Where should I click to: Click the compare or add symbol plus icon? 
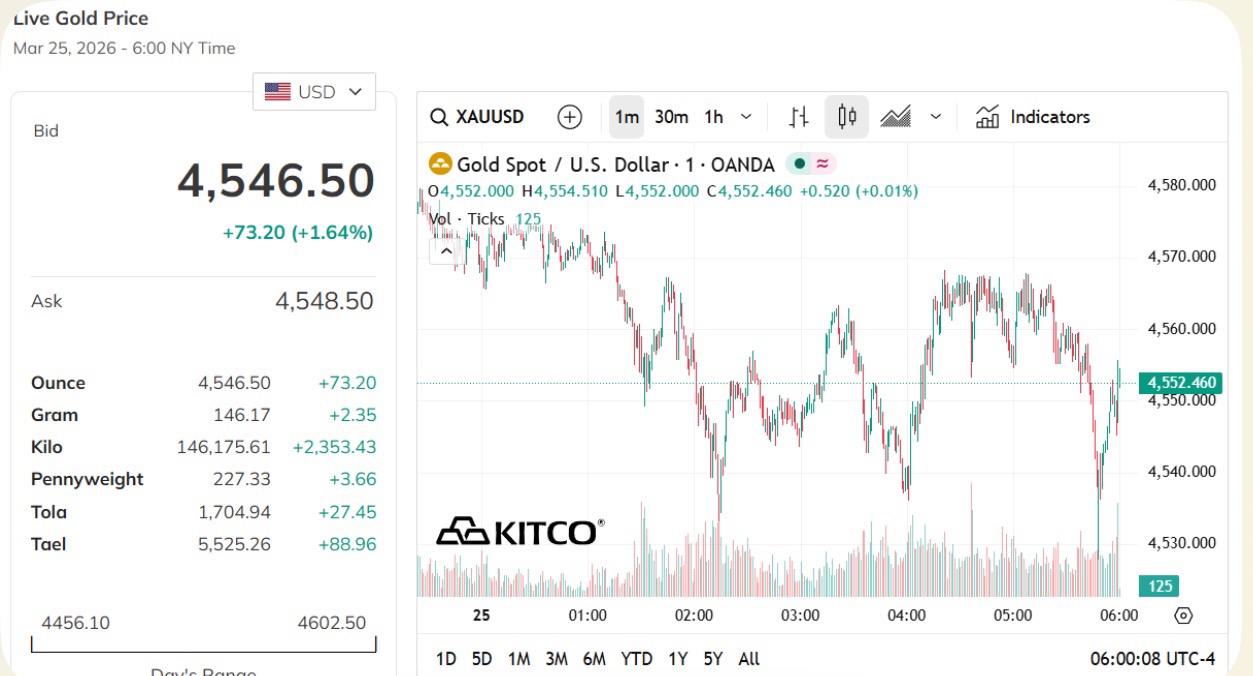click(x=569, y=117)
